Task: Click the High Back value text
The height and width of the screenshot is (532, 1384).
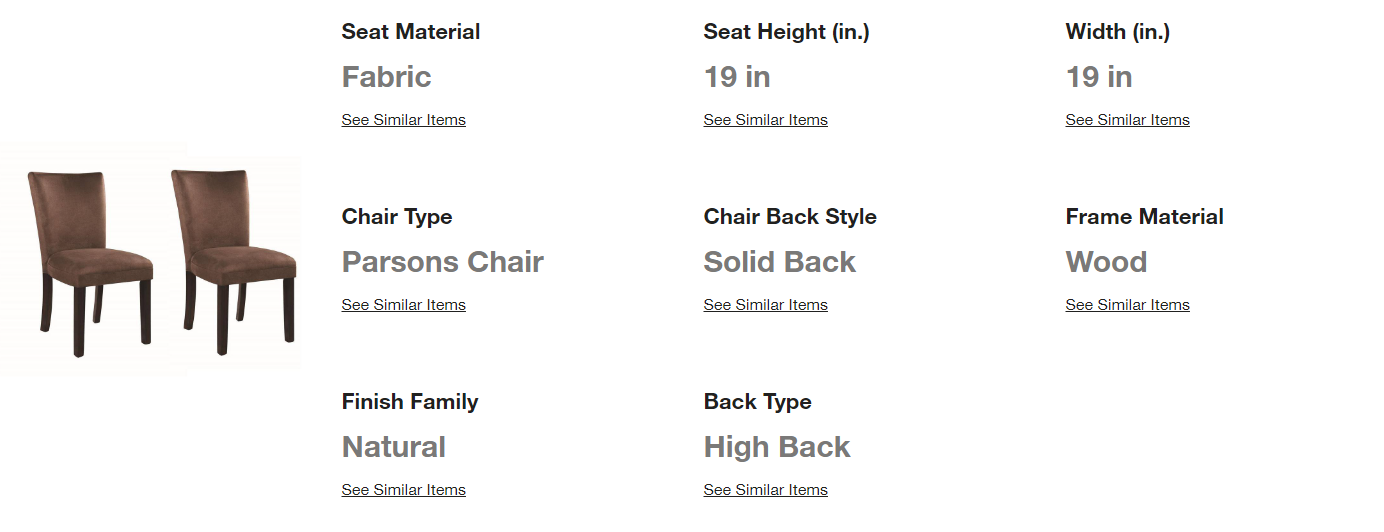Action: click(x=777, y=447)
